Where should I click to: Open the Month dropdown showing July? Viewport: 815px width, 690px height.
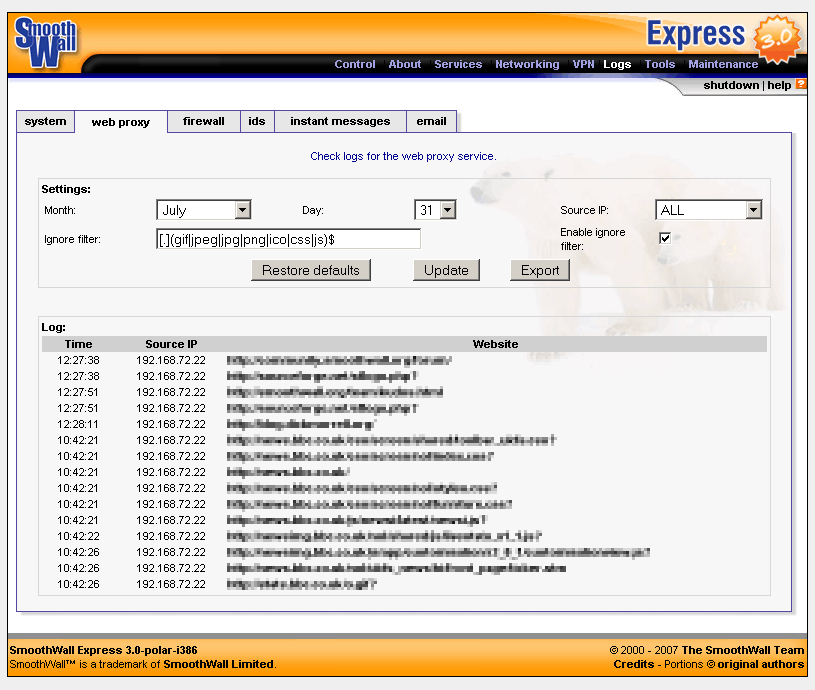(x=203, y=210)
